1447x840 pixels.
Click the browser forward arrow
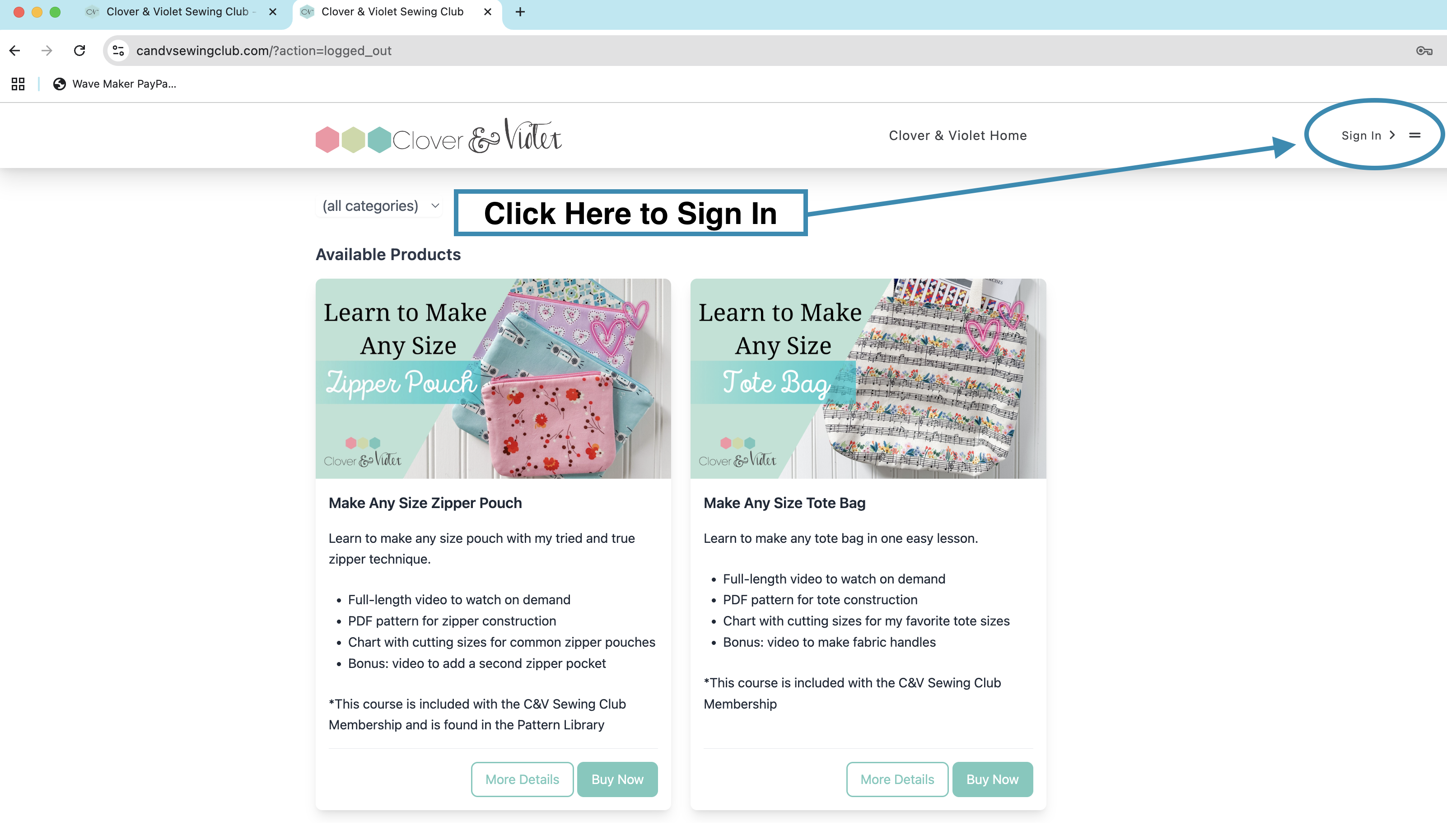pos(47,51)
